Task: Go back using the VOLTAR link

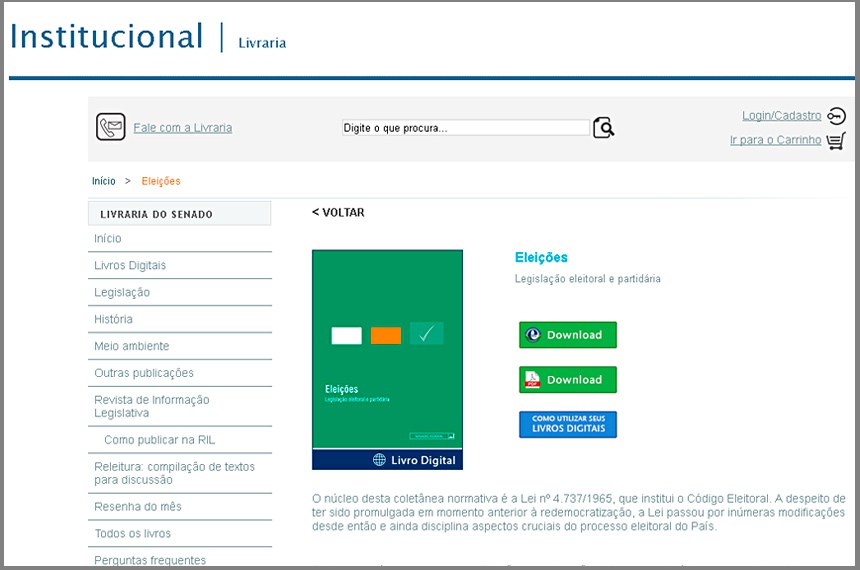Action: [x=338, y=212]
